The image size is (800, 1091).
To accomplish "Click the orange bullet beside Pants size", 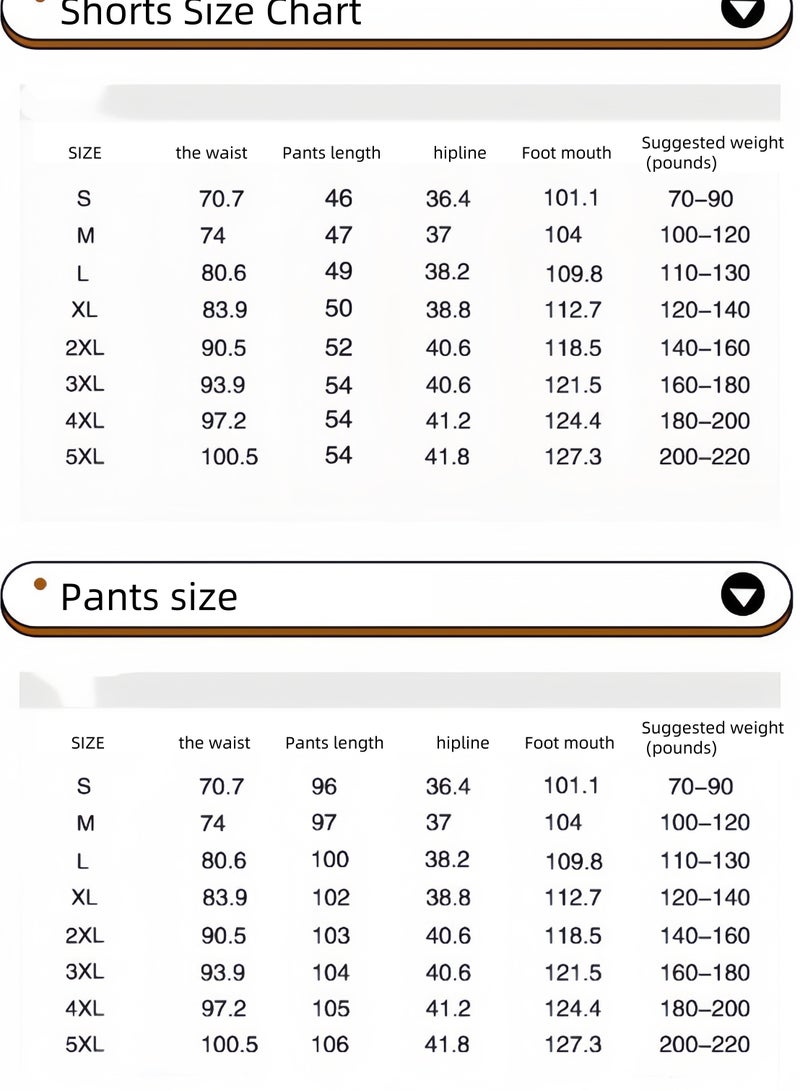I will pos(40,584).
